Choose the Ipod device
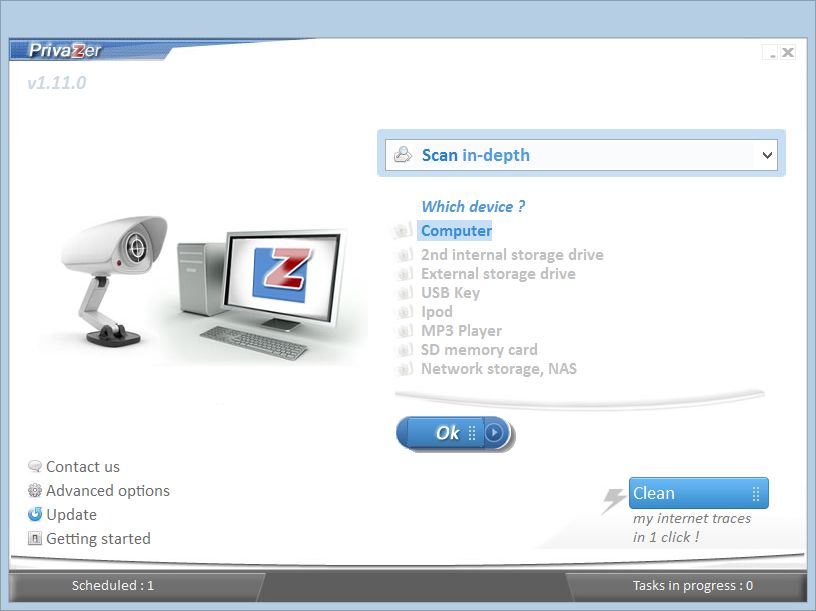Viewport: 816px width, 611px height. tap(437, 312)
